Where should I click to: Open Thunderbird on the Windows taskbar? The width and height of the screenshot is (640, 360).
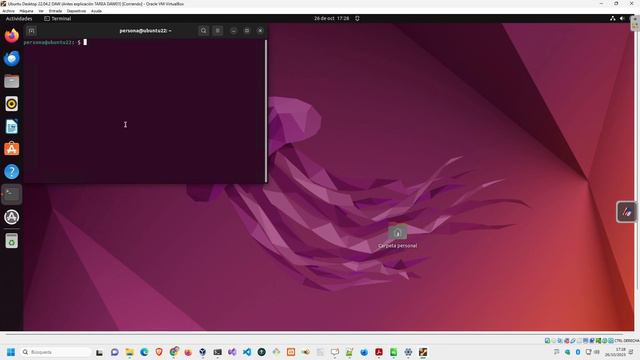tap(364, 352)
